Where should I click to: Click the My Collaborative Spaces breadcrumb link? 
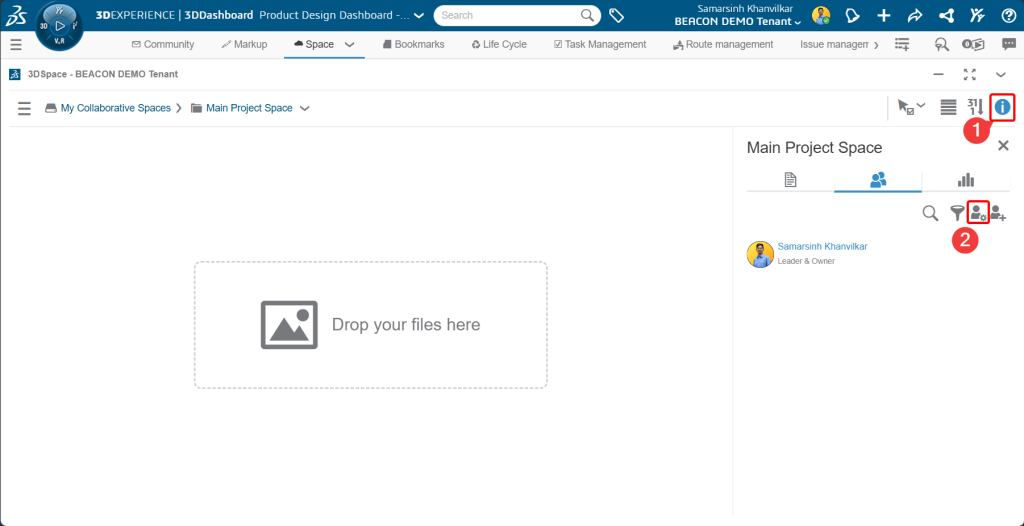(x=115, y=108)
